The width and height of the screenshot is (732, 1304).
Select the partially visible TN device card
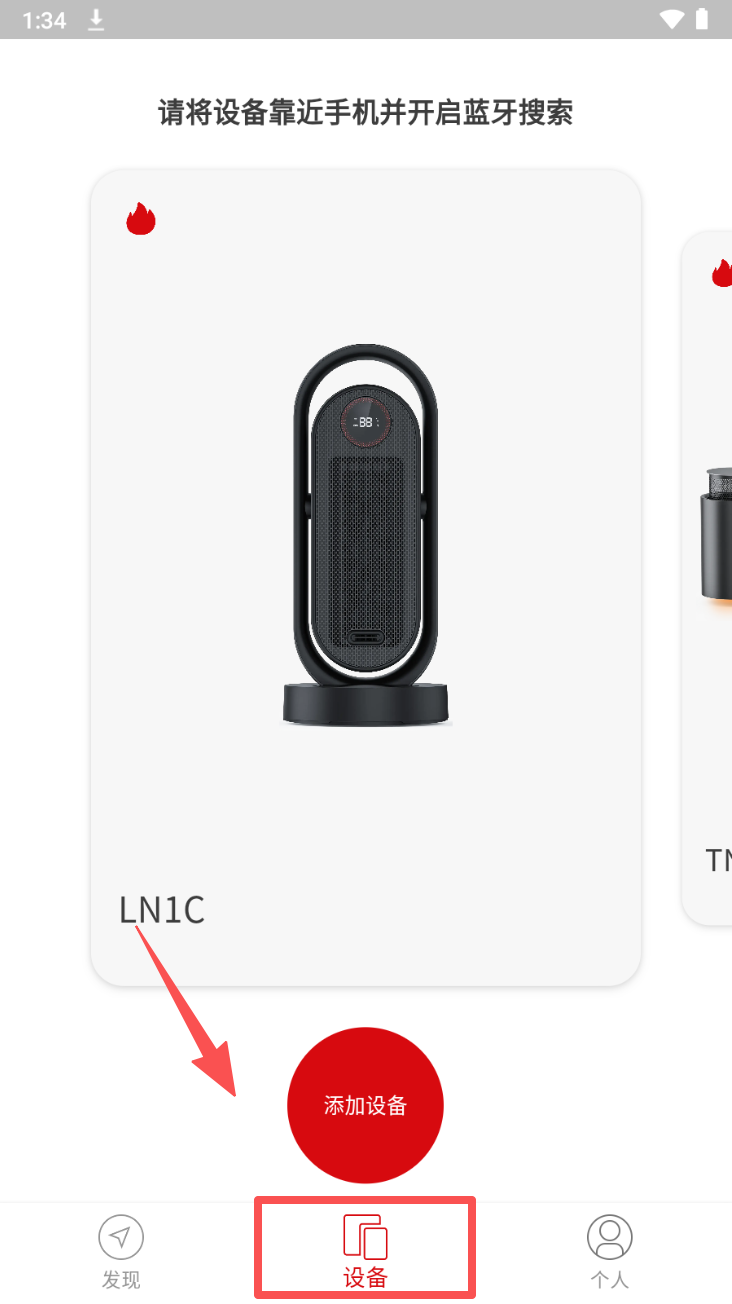[x=706, y=578]
